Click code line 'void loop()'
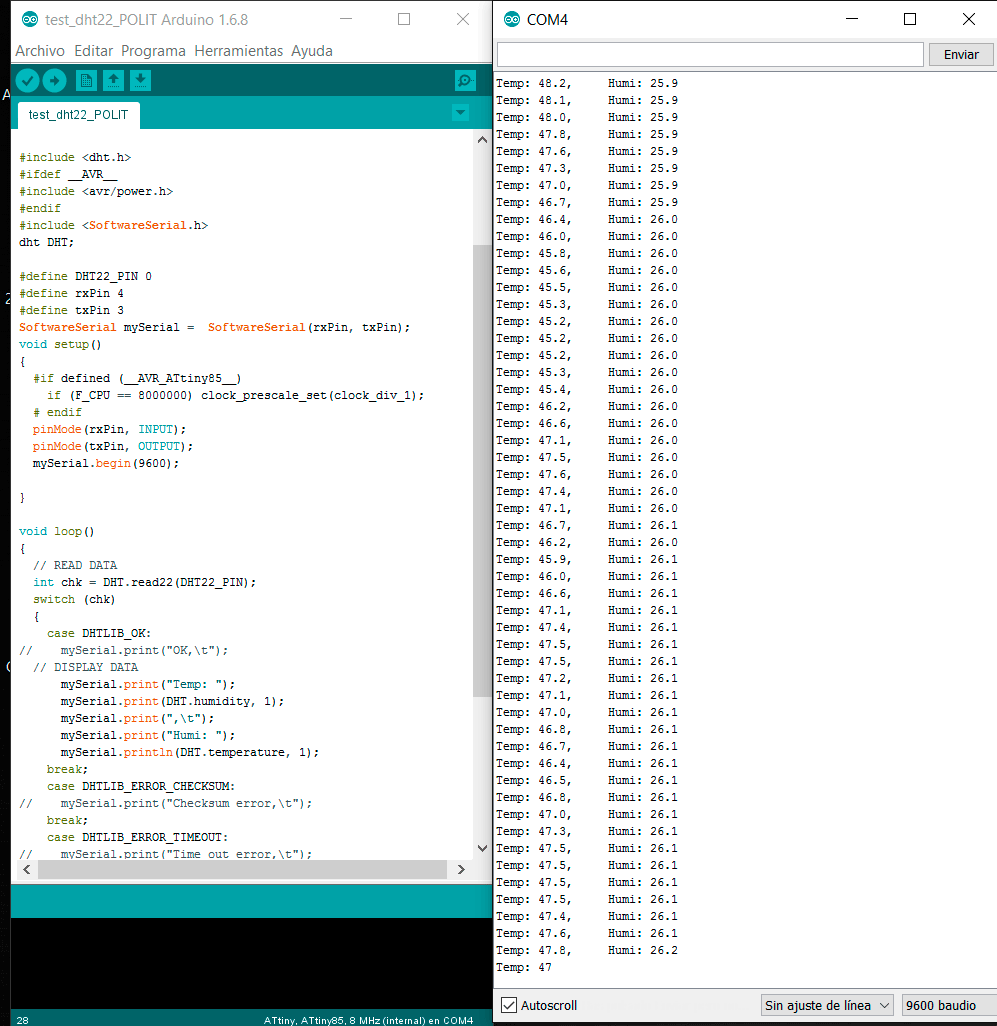Image resolution: width=997 pixels, height=1026 pixels. [x=57, y=531]
